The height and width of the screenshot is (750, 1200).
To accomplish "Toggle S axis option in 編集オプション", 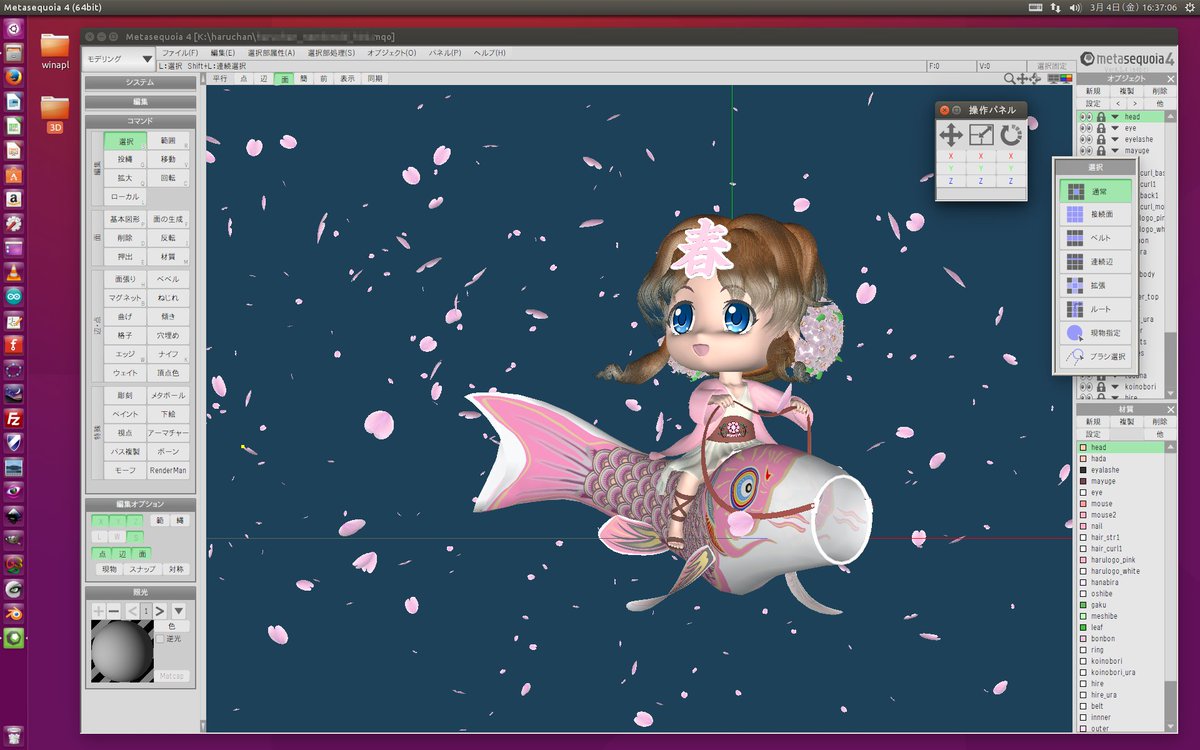I will point(135,537).
